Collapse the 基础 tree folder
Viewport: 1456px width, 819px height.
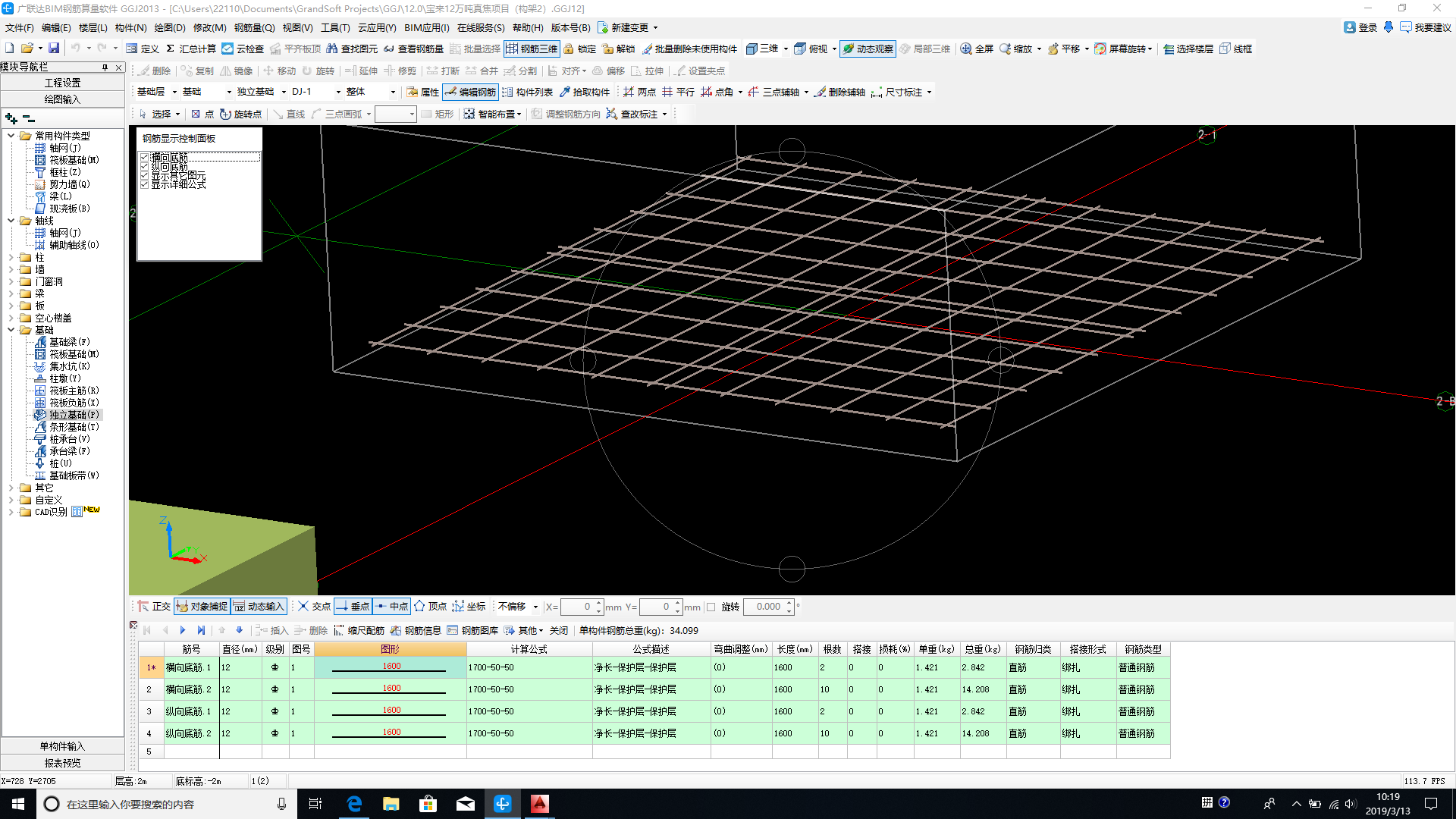pyautogui.click(x=11, y=330)
